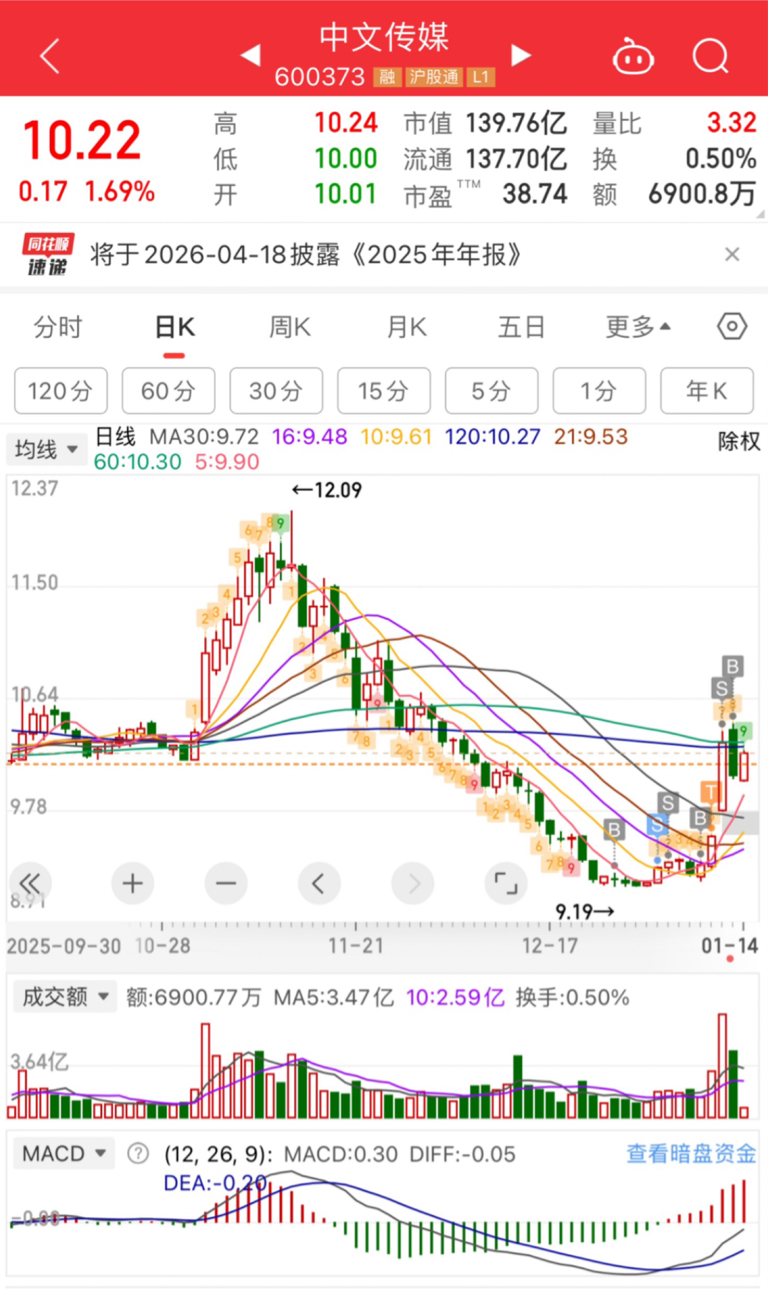The width and height of the screenshot is (769, 1289).
Task: Open the robot assistant icon
Action: click(x=633, y=56)
